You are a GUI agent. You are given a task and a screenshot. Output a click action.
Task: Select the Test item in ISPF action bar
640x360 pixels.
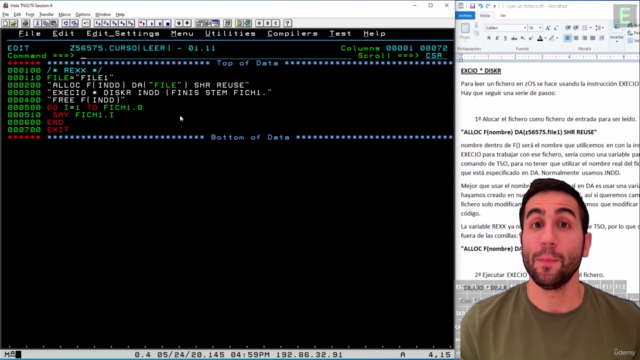click(340, 33)
